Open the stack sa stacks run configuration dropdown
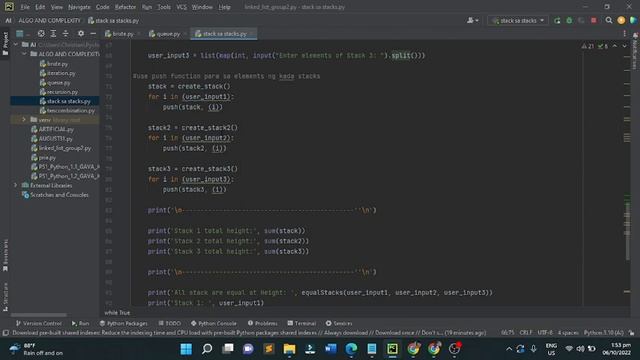 (518, 20)
